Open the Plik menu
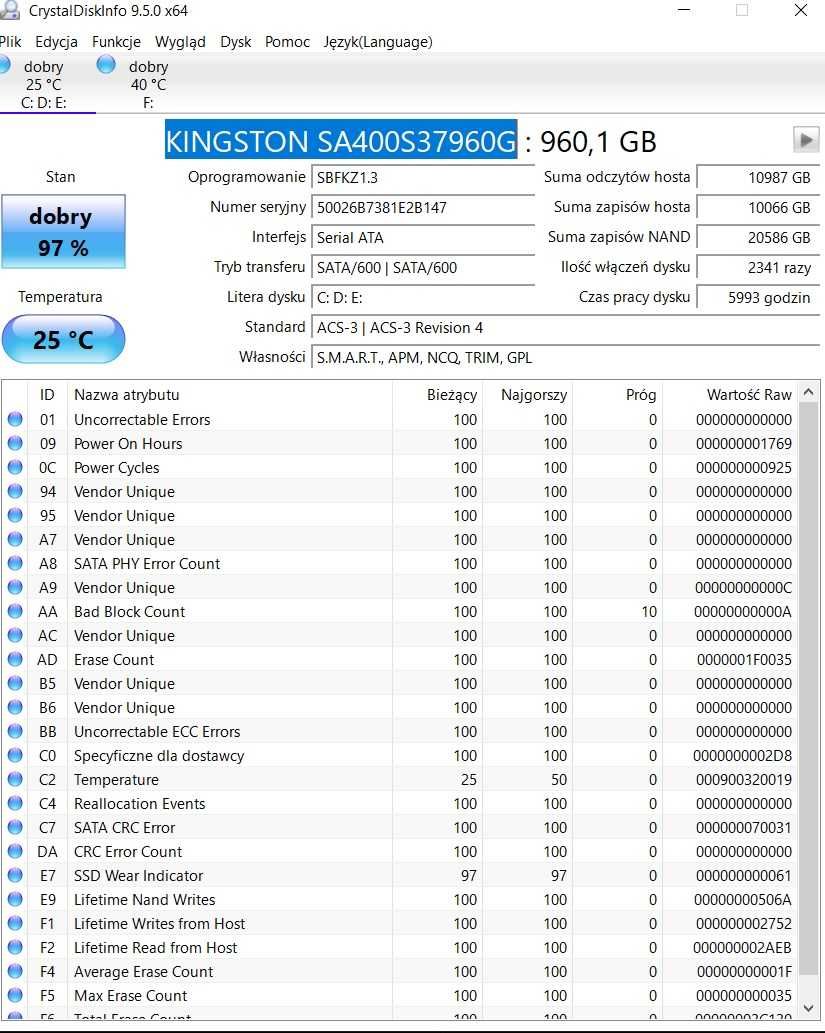Viewport: 825px width, 1033px height. click(10, 42)
